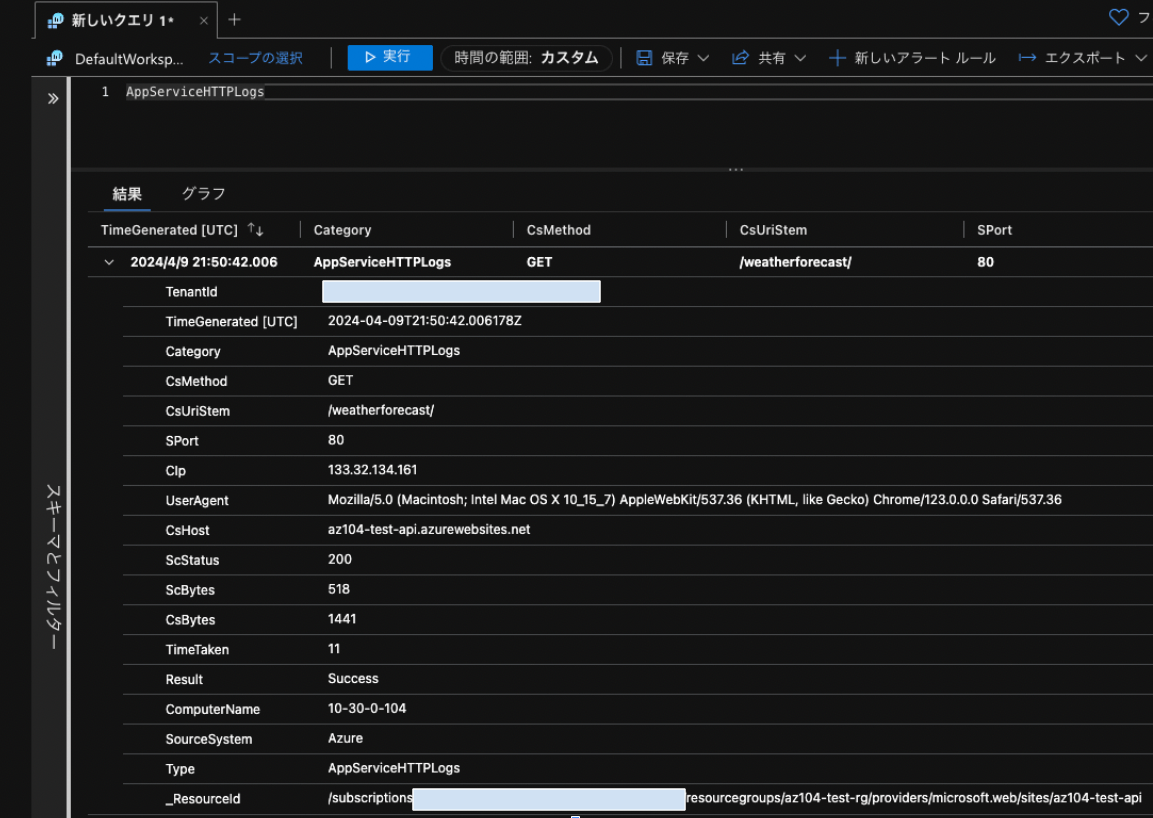Click the スコープの選択 link
The width and height of the screenshot is (1153, 818).
pos(255,58)
